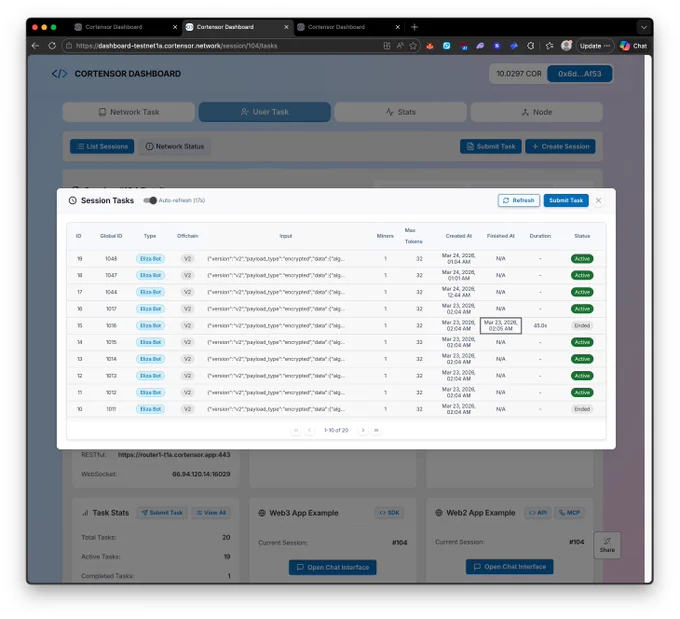Select the Node tab
This screenshot has height=619, width=680.
(536, 112)
